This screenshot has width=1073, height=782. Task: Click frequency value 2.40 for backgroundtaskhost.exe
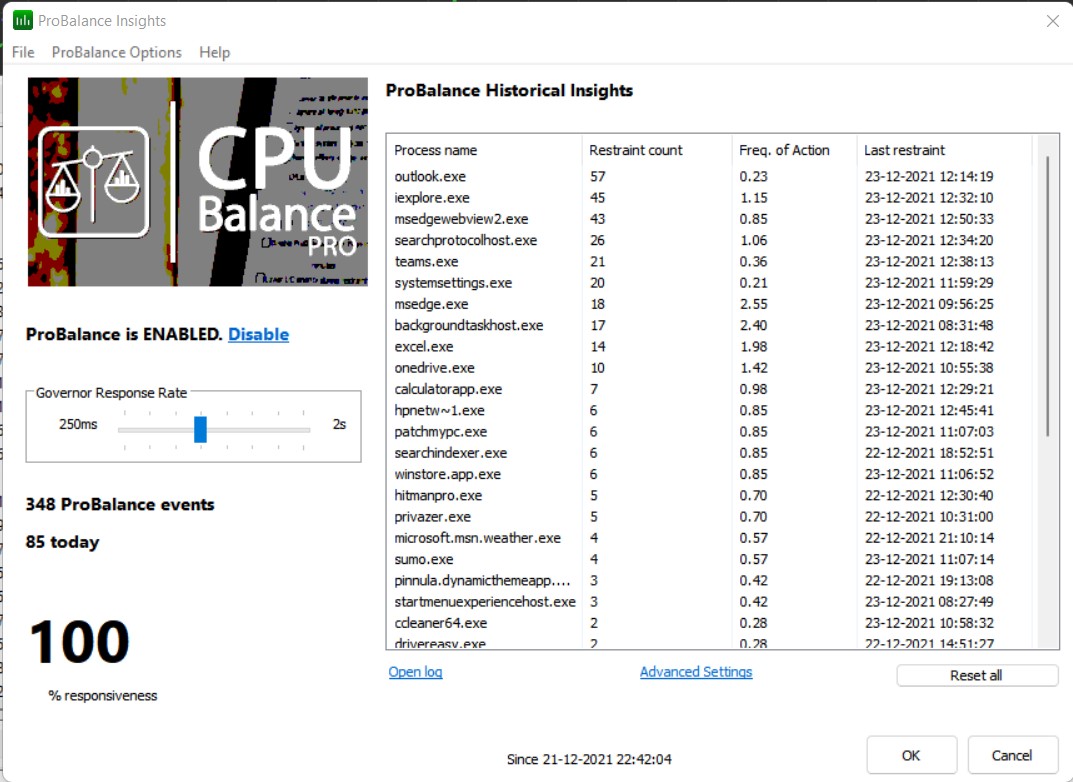click(x=753, y=325)
